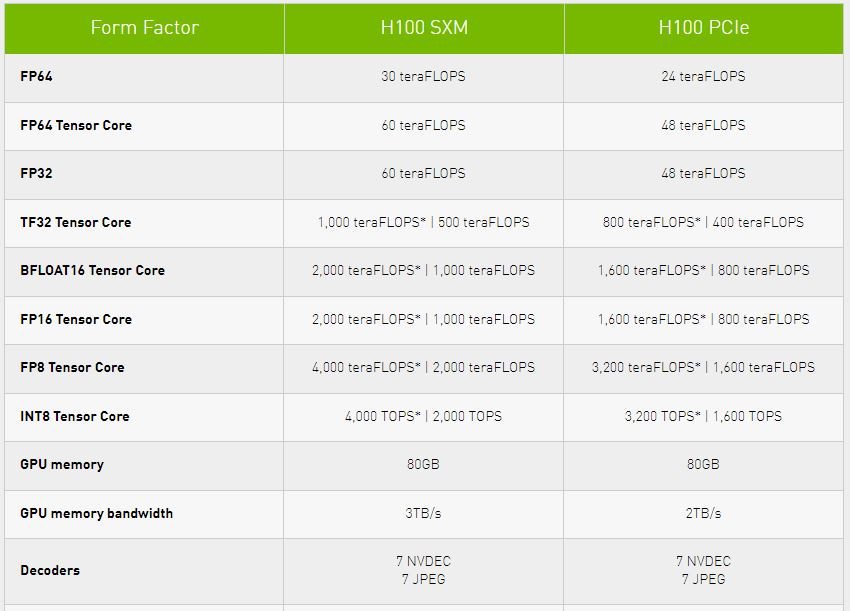Select the FP8 Tensor Core row label
The height and width of the screenshot is (611, 850).
click(x=72, y=368)
